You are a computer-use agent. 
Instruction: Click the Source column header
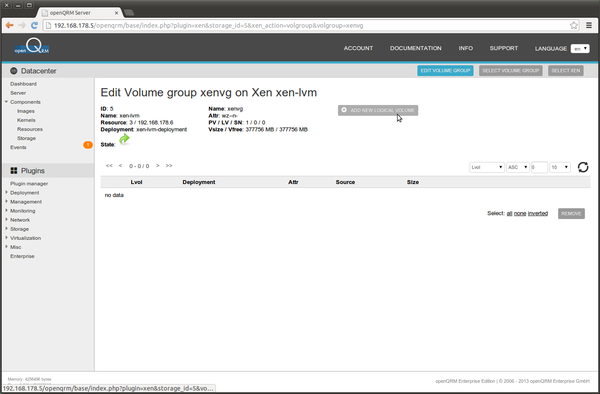click(345, 182)
